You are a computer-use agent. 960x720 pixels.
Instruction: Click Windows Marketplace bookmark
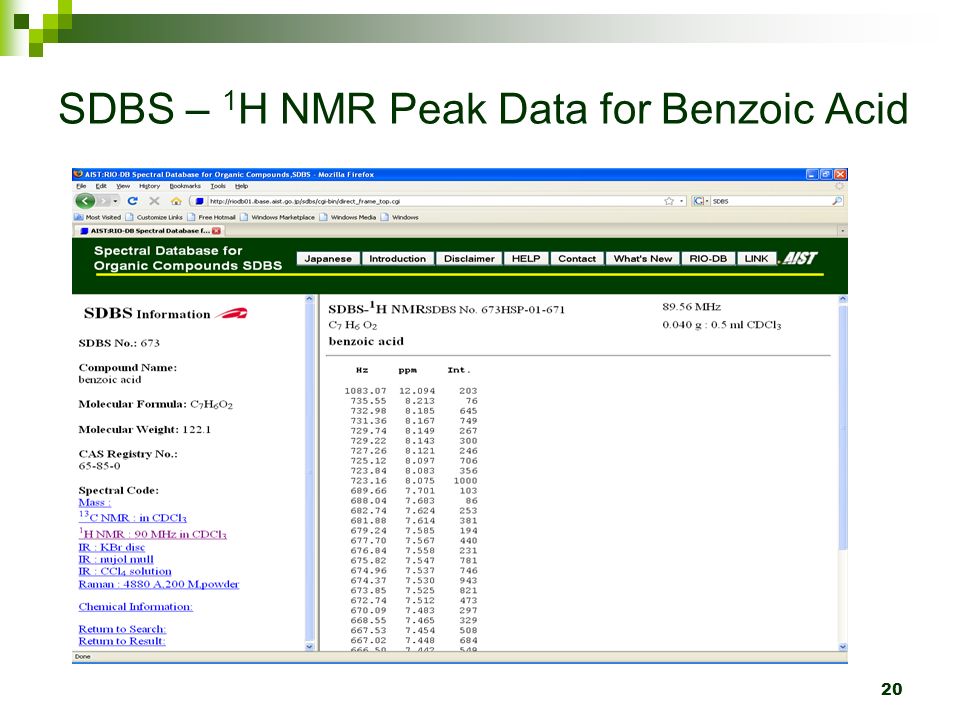277,217
